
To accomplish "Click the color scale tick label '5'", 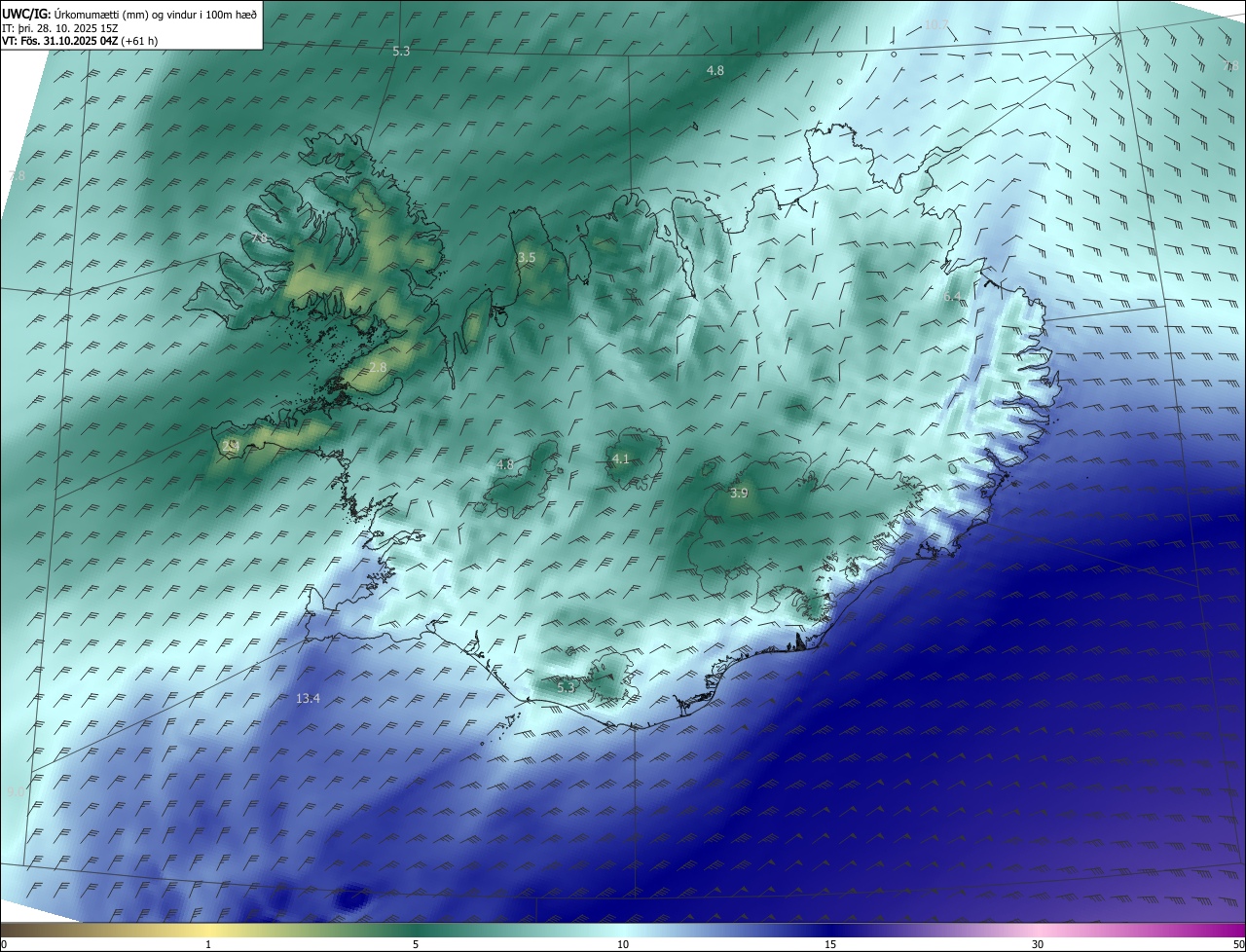I will (x=416, y=944).
